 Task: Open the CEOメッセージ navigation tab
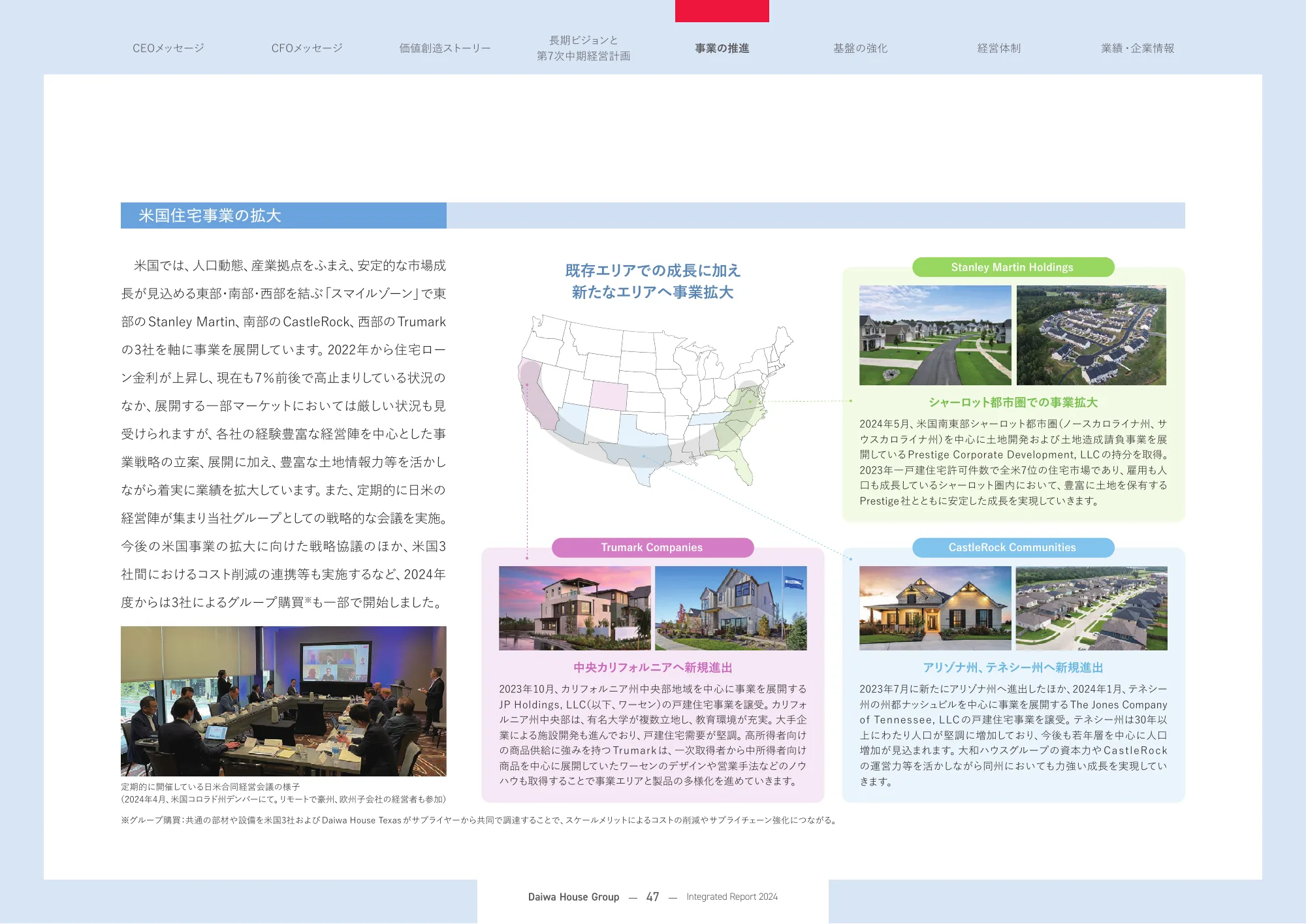pyautogui.click(x=168, y=48)
